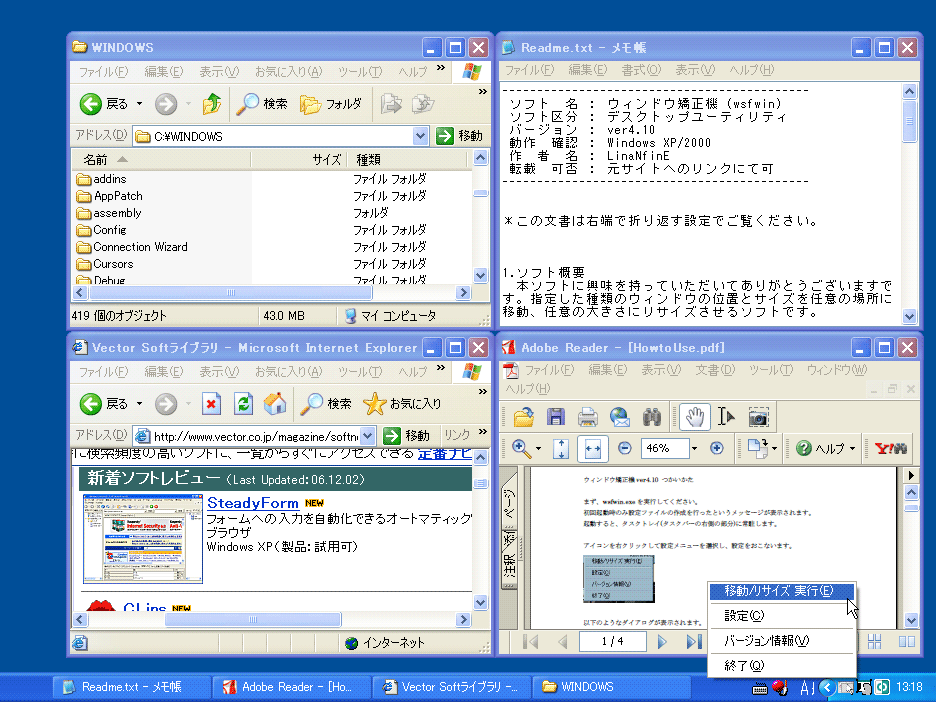Toggle the Folders (フォルダ) pane in WINDOWS explorer
Viewport: 936px width, 702px height.
coord(331,104)
